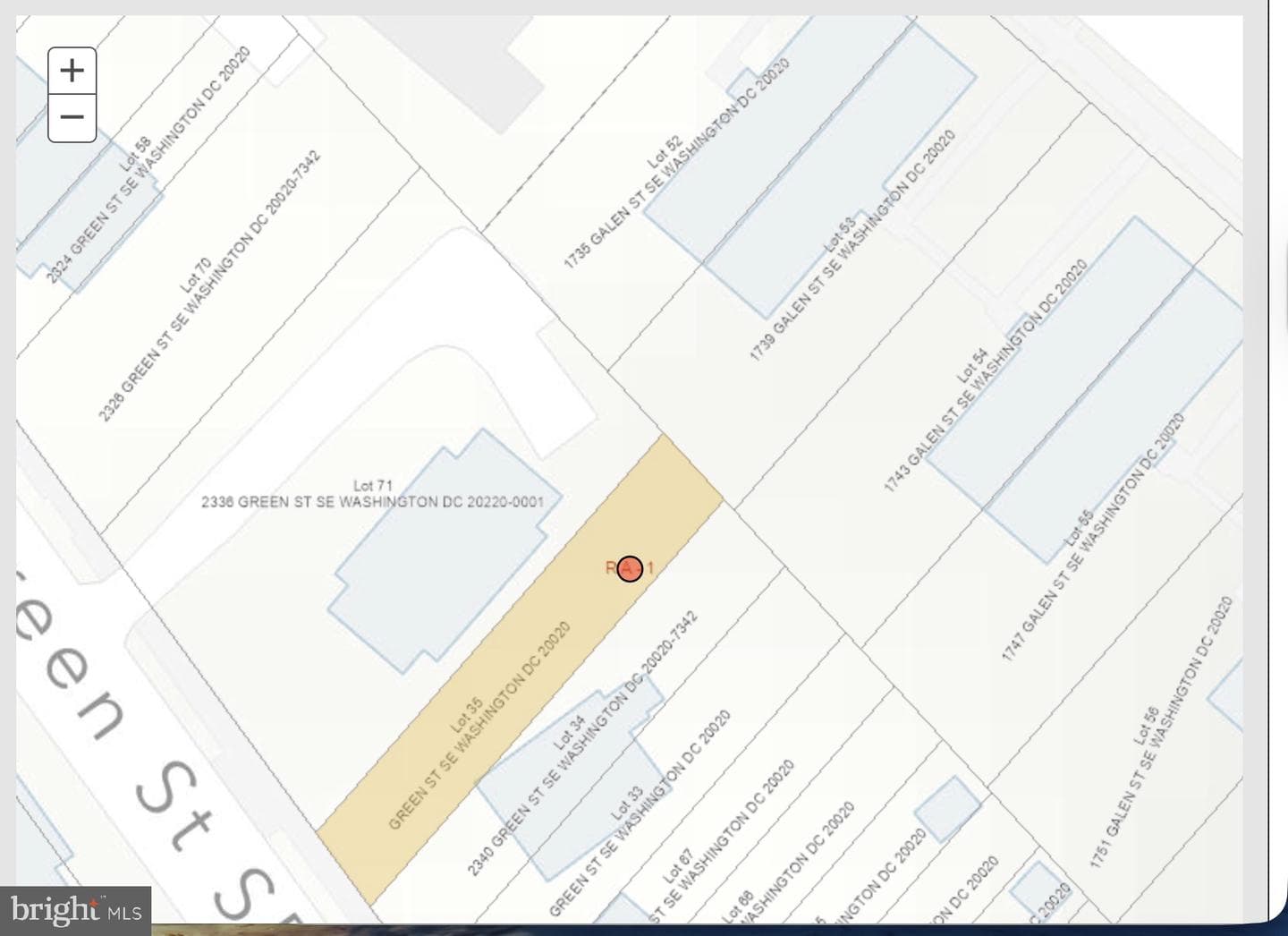This screenshot has width=1288, height=936.
Task: Select Lot 55 at 1747 Galen St SE
Action: pos(1091,537)
